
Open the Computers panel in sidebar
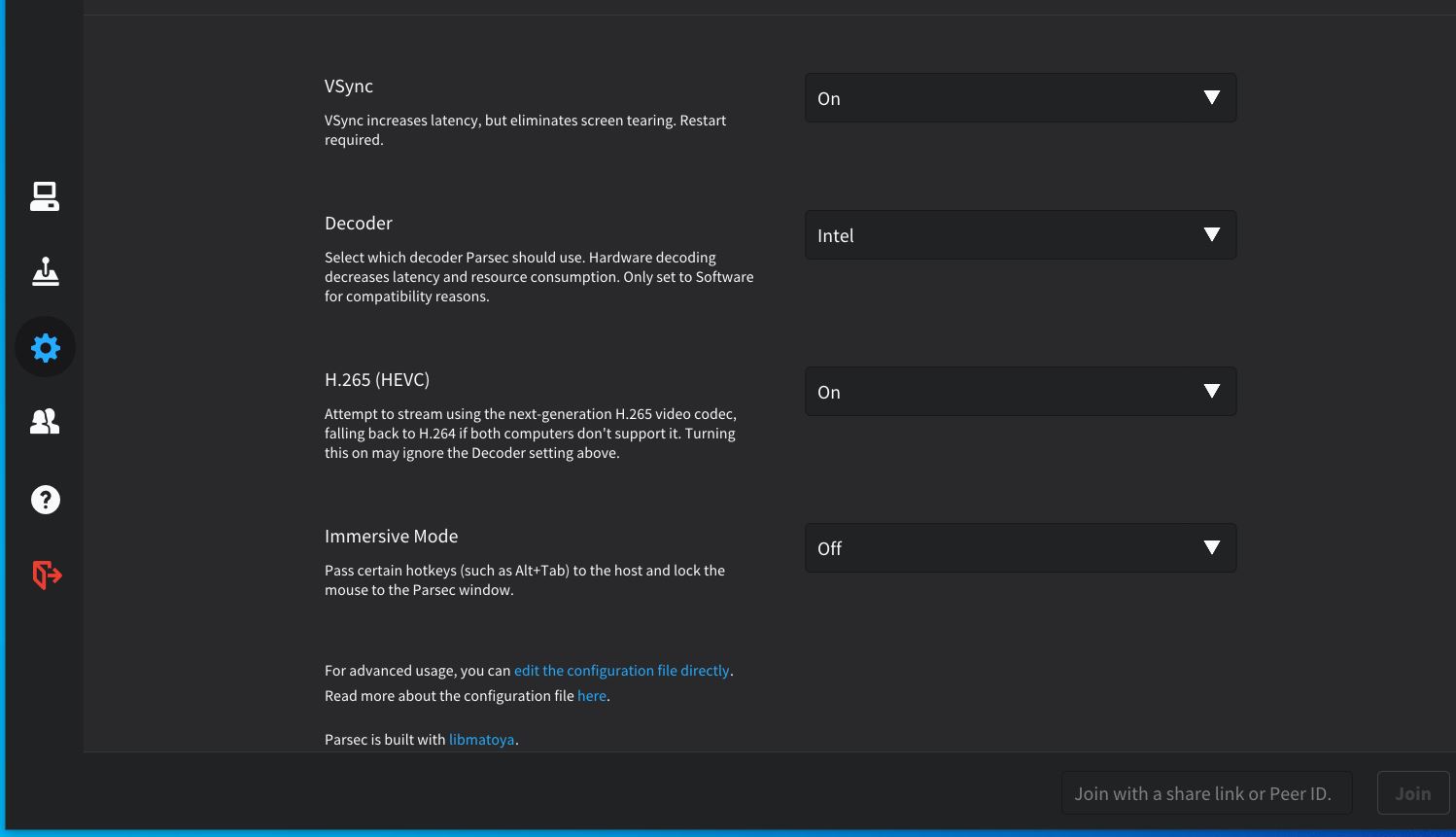click(x=45, y=196)
